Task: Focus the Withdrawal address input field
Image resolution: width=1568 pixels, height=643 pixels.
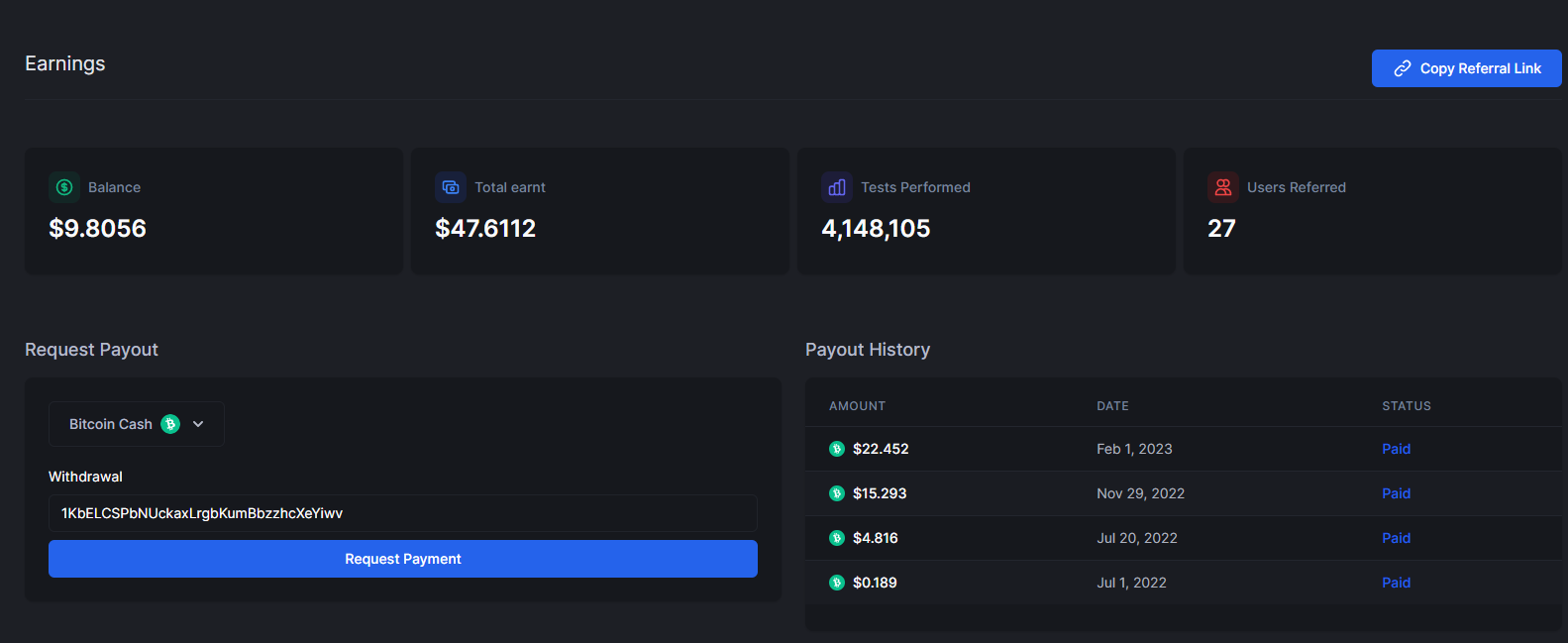Action: pyautogui.click(x=402, y=513)
